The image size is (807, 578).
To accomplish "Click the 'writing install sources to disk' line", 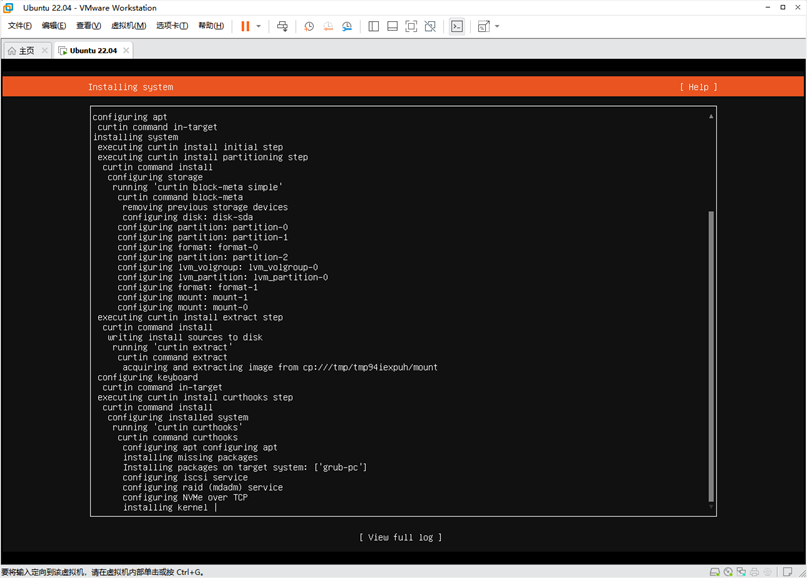I will (185, 337).
